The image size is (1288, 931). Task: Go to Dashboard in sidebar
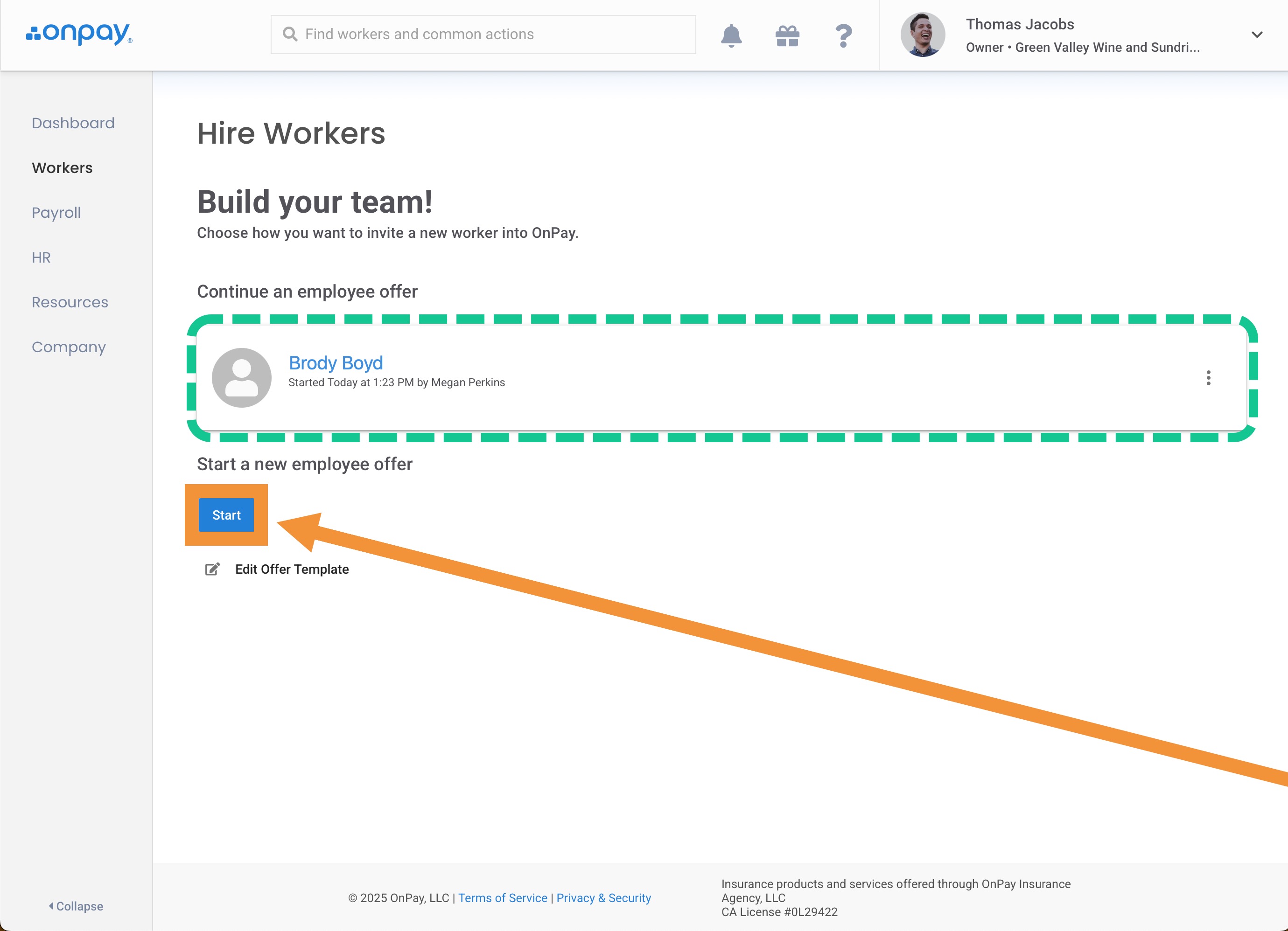(73, 123)
